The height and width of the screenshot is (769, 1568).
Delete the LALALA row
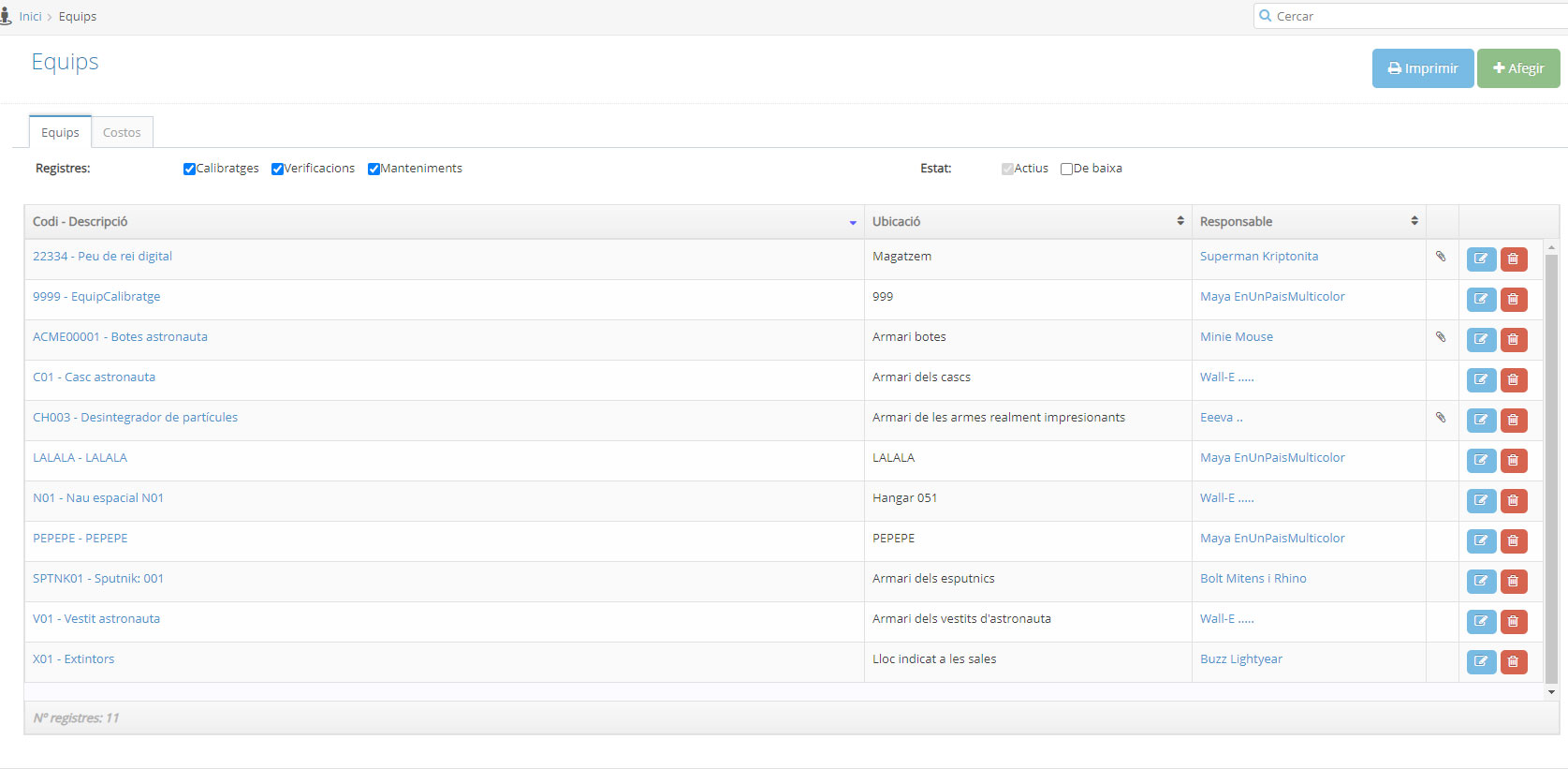1514,461
